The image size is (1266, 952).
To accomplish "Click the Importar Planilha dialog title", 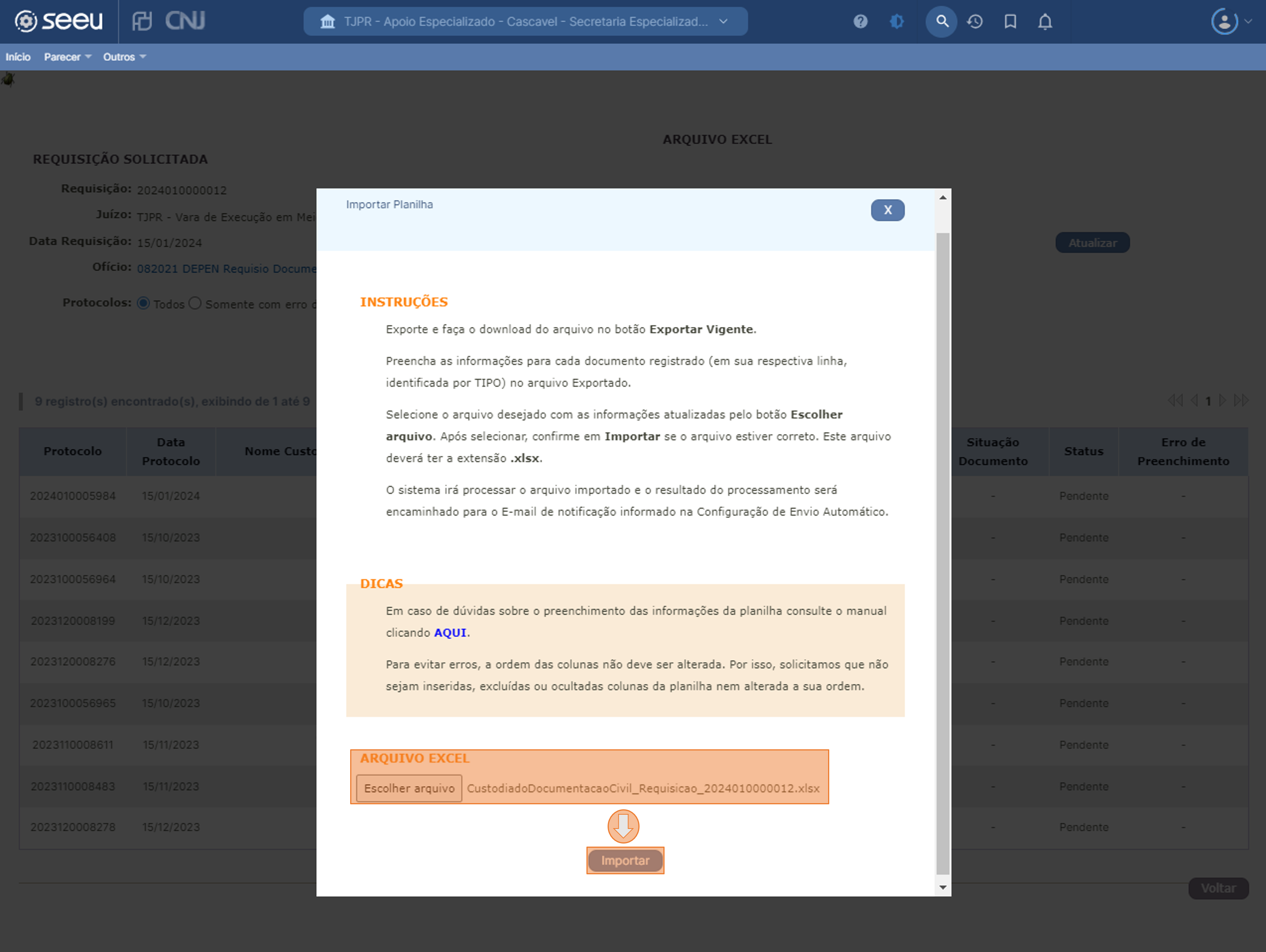I will [x=389, y=205].
